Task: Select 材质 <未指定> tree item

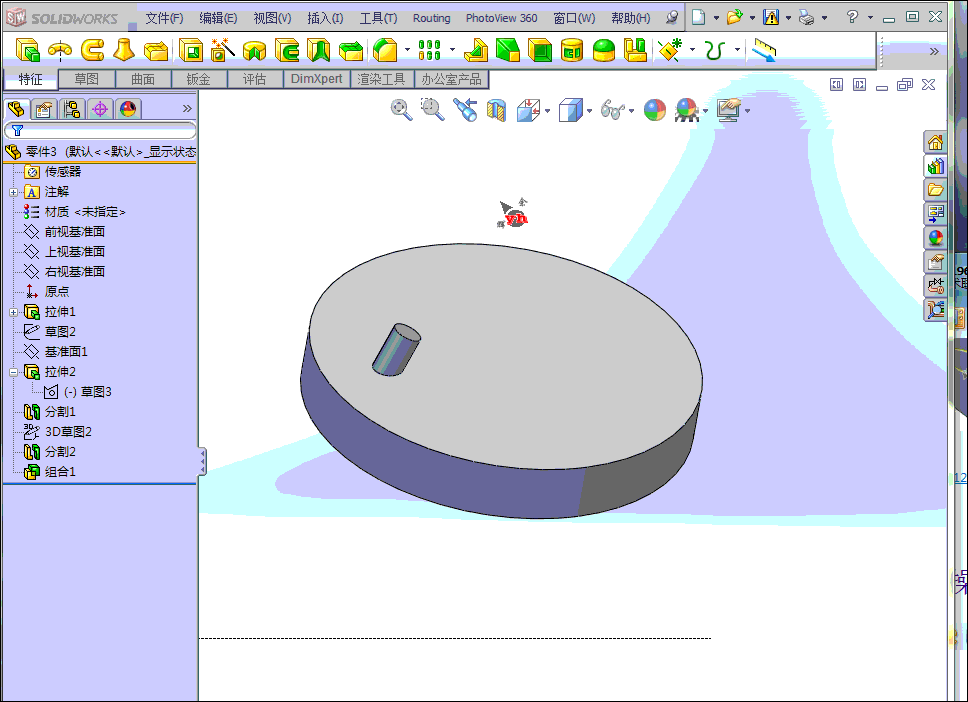Action: (x=85, y=212)
